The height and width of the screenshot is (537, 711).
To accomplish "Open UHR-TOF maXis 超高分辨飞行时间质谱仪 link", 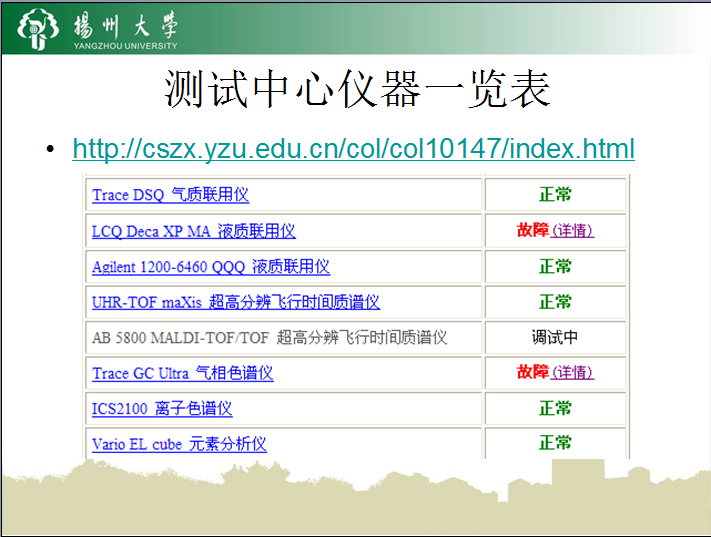I will [236, 302].
